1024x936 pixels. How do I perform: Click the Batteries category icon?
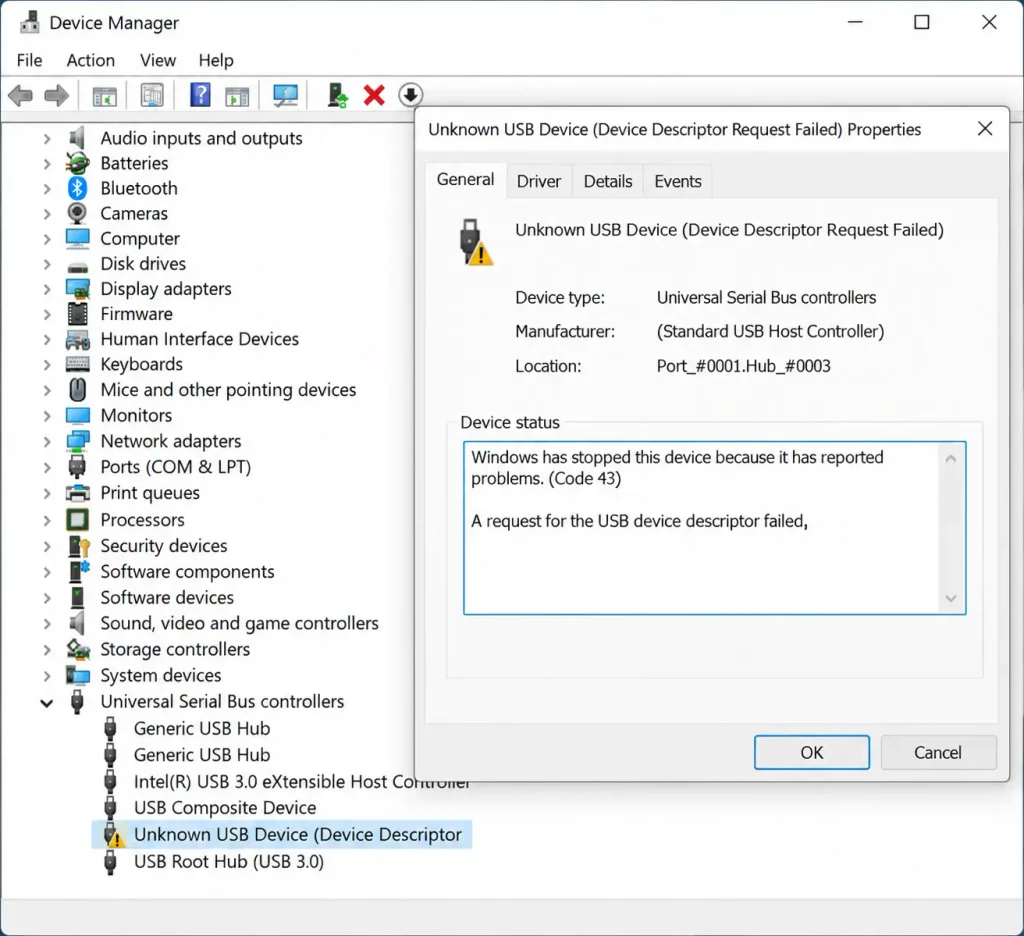(77, 163)
